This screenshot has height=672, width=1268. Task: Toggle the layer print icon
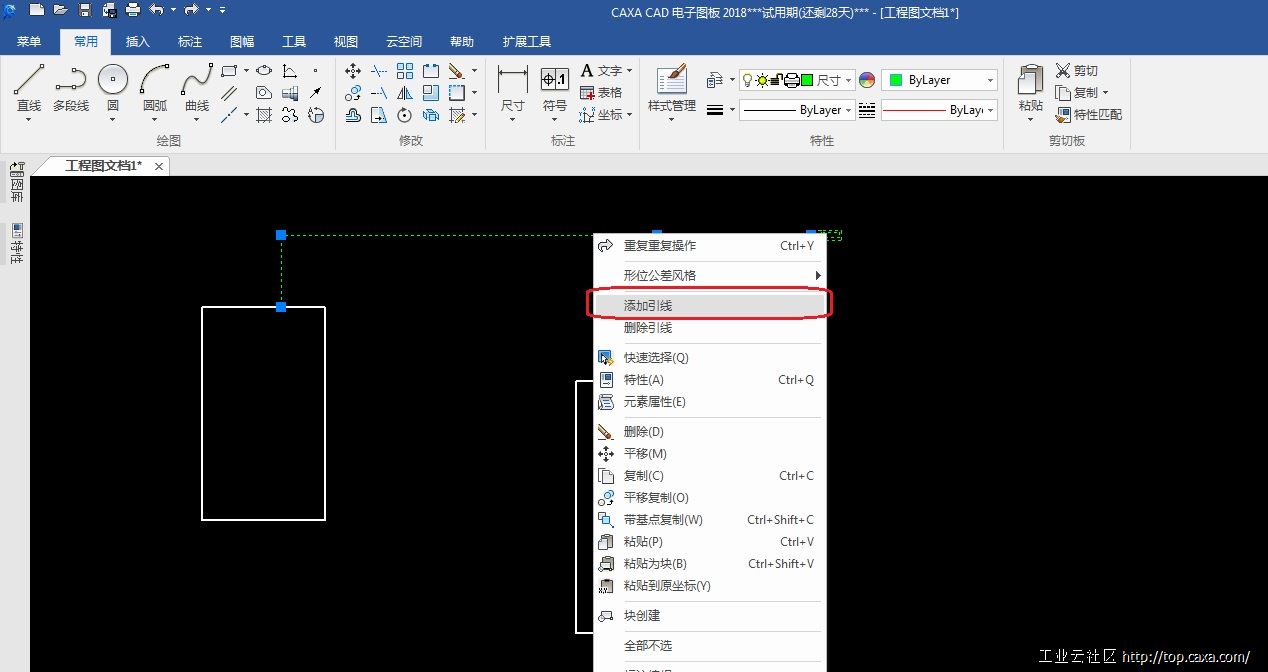[x=790, y=80]
